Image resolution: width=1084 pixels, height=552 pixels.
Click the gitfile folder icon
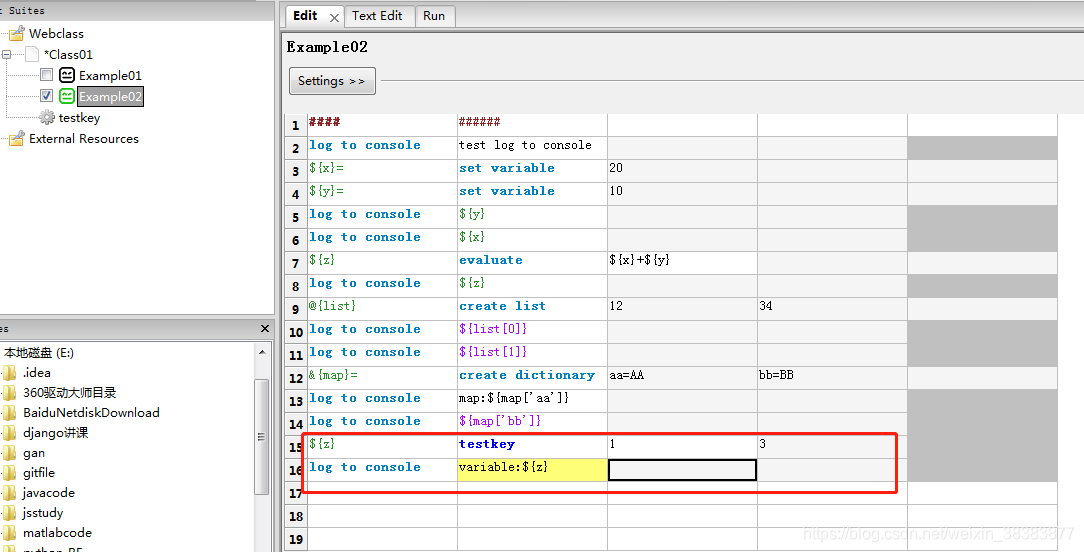pos(9,473)
